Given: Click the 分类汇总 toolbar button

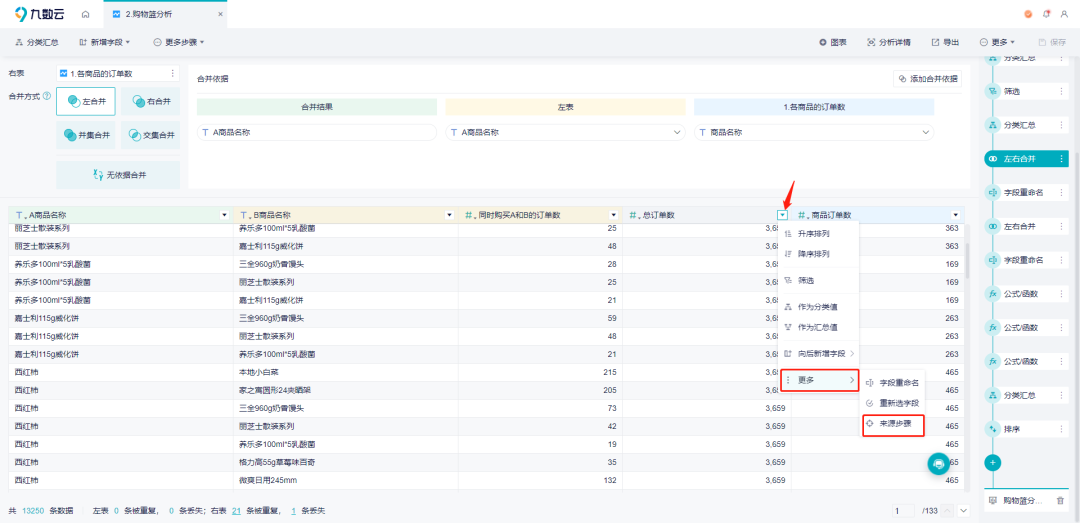Looking at the screenshot, I should pyautogui.click(x=37, y=43).
